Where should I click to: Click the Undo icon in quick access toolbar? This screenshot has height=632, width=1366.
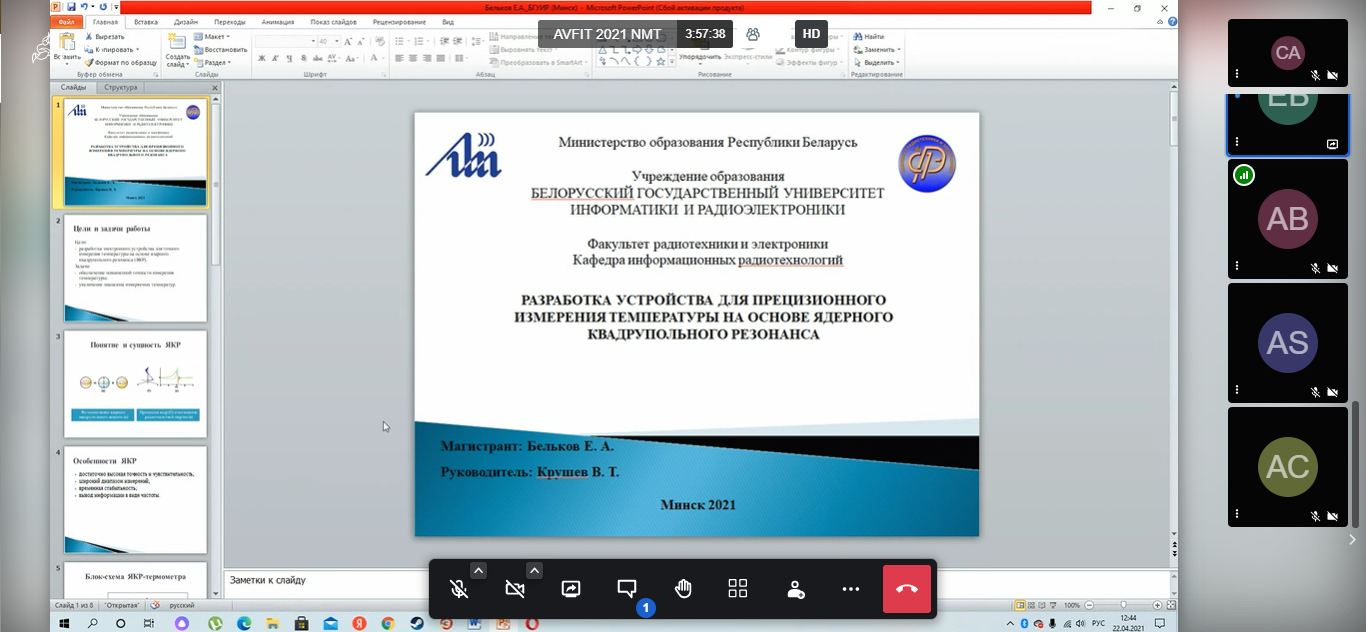[86, 6]
